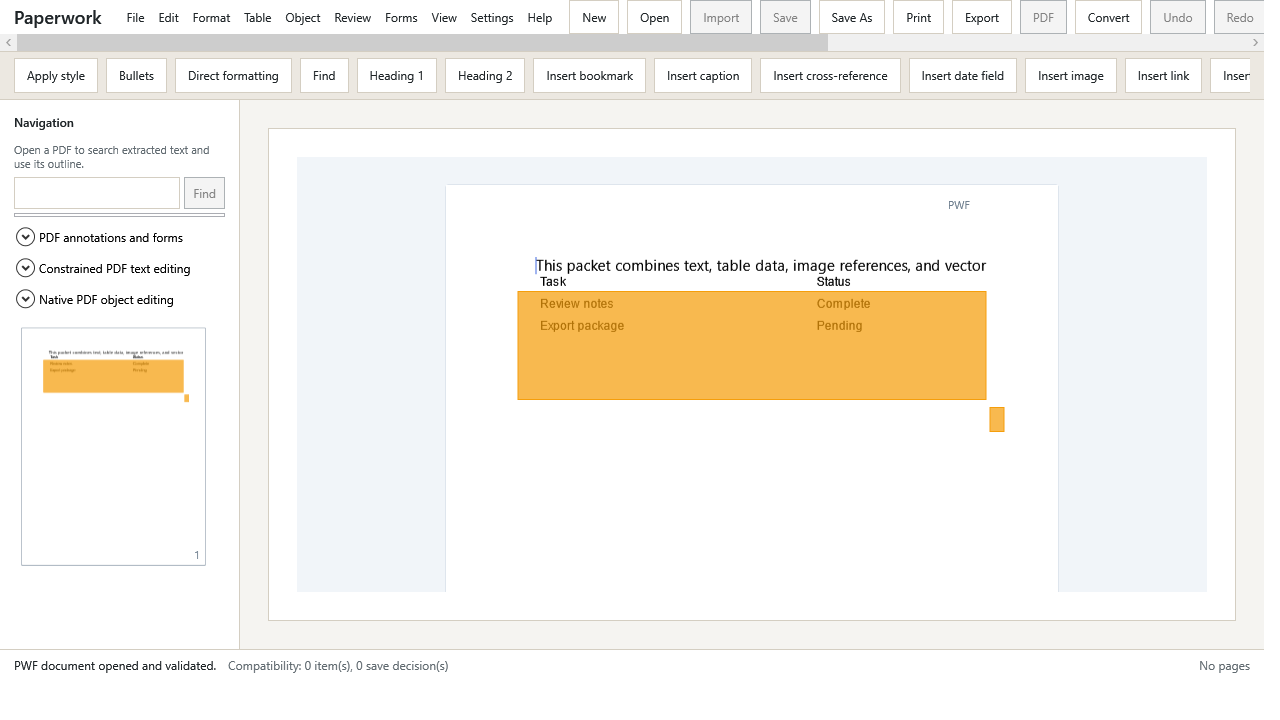Viewport: 1280px width, 720px height.
Task: Open the Format menu
Action: tap(211, 18)
